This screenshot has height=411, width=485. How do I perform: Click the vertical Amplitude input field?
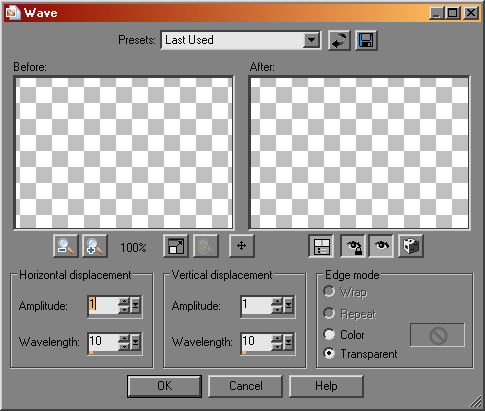(x=256, y=305)
